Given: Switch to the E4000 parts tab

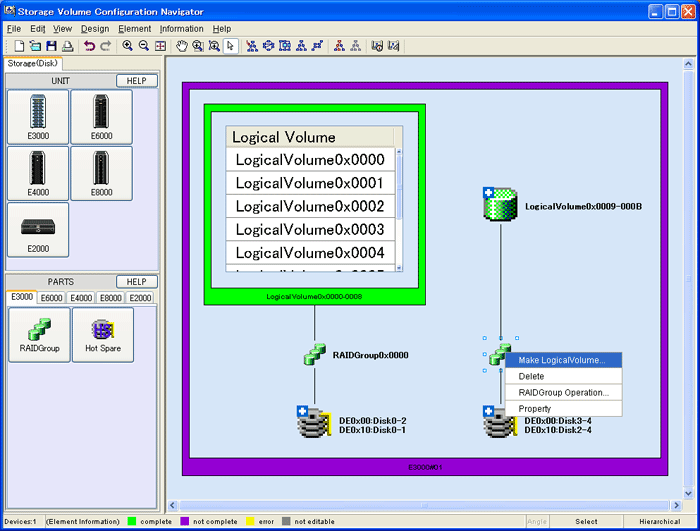Looking at the screenshot, I should click(81, 297).
